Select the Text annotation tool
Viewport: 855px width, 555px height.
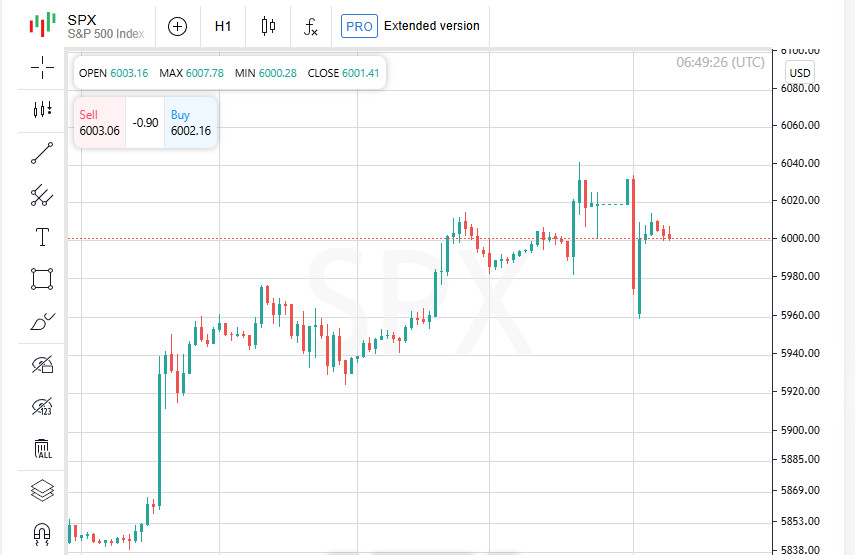tap(42, 237)
